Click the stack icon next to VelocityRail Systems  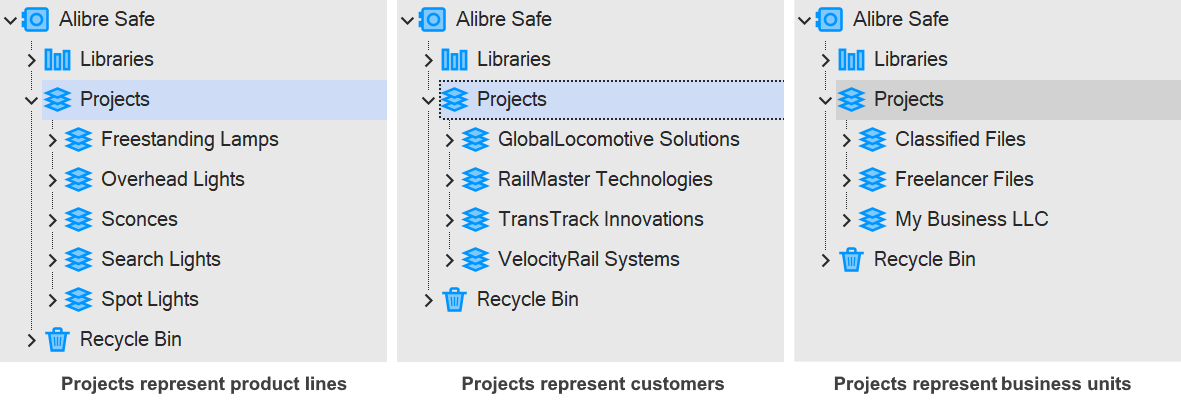[475, 259]
